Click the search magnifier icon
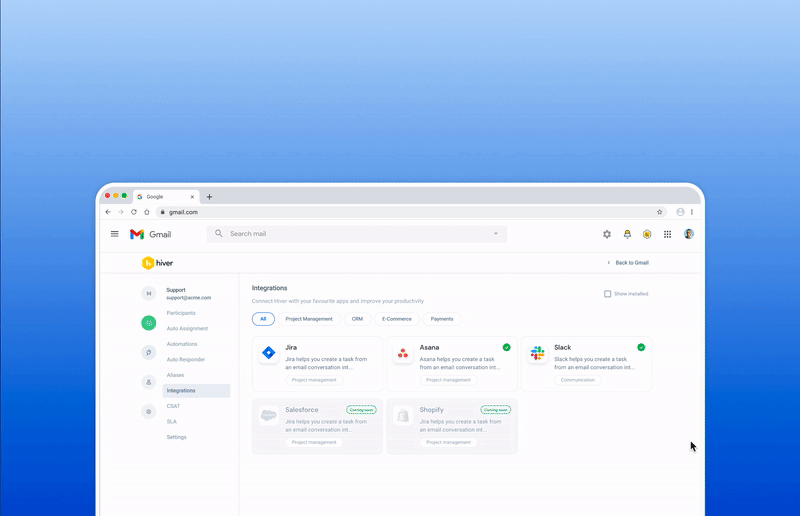800x516 pixels. point(219,233)
